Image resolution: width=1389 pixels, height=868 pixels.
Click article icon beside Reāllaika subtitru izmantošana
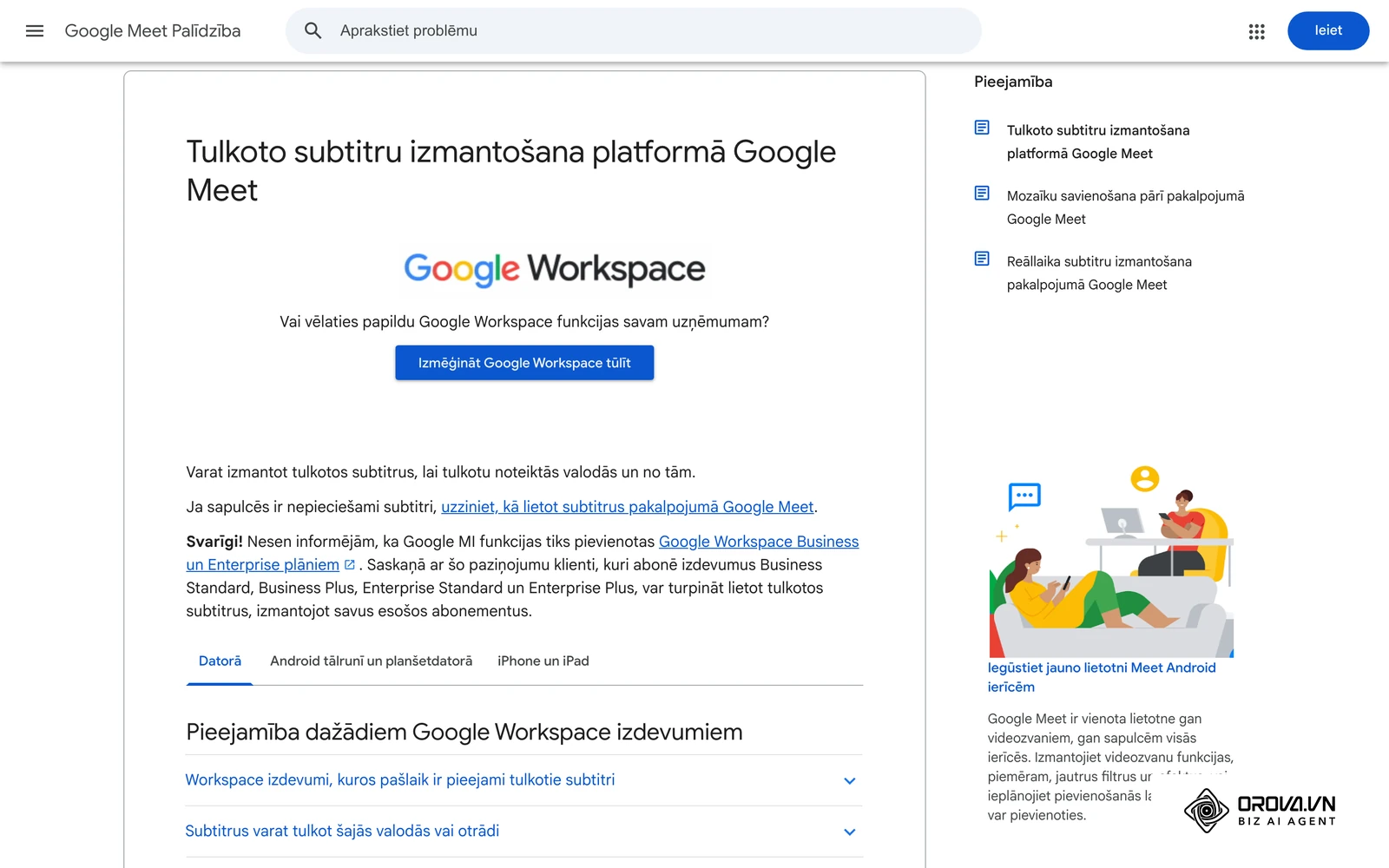click(x=982, y=259)
